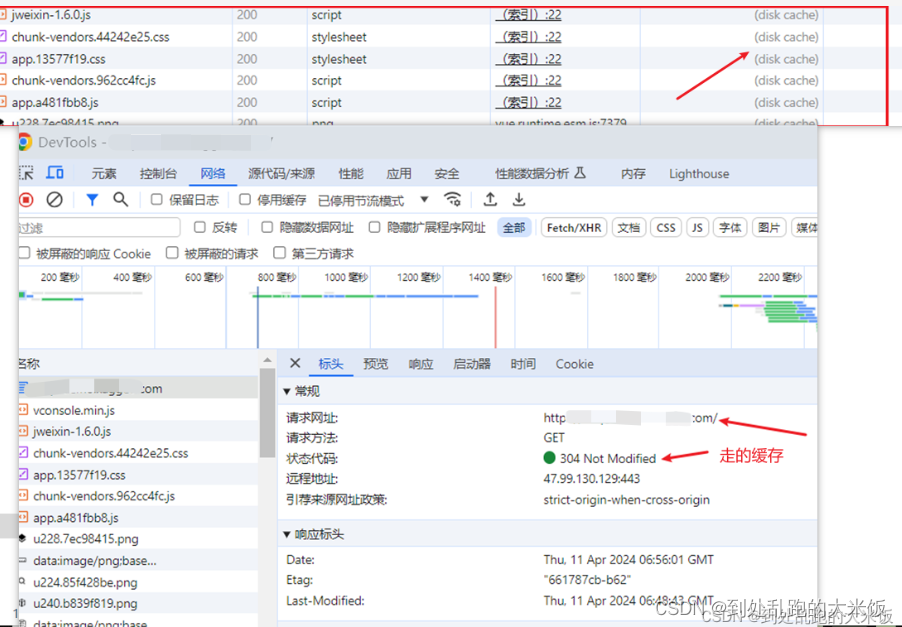
Task: Select u240.b839f819.png request row
Action: click(x=138, y=603)
